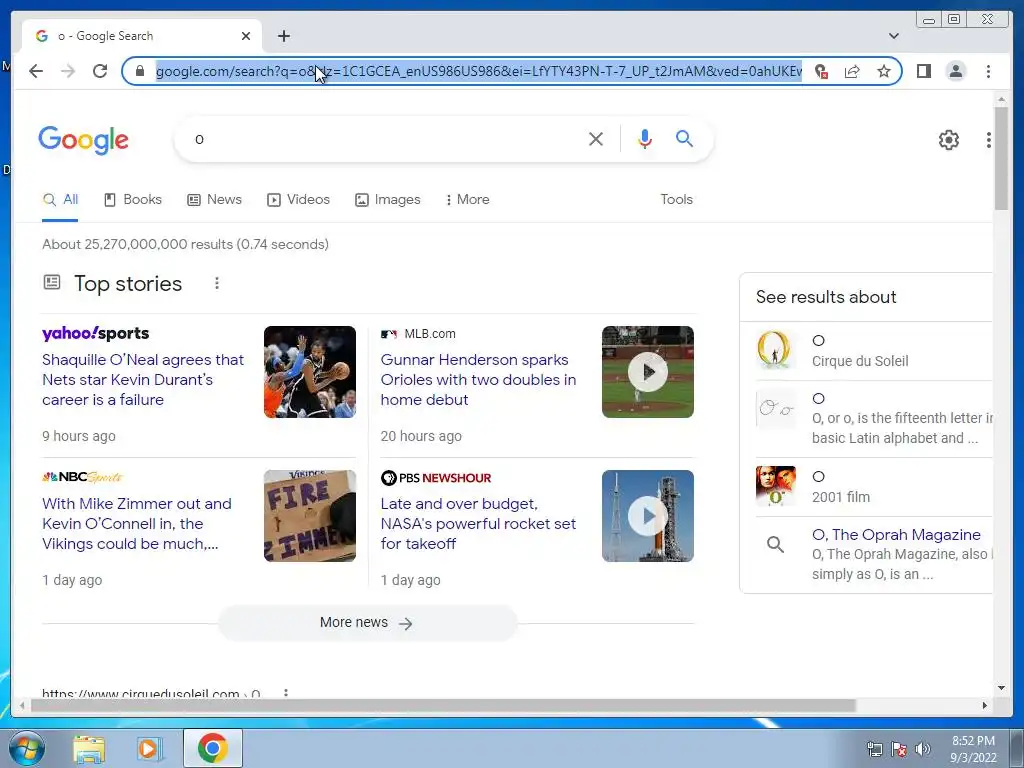
Task: Play the MLB baseball video thumbnail
Action: (x=648, y=372)
